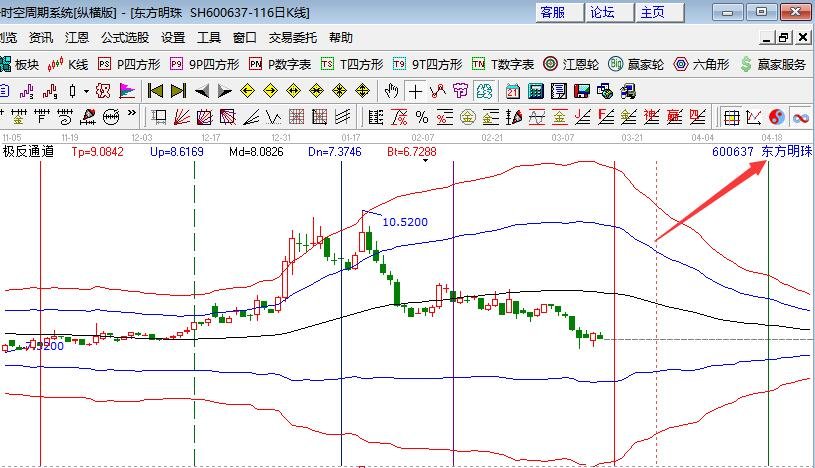The height and width of the screenshot is (468, 815).
Task: Click the Bt=6.7288 value
Action: click(x=412, y=152)
